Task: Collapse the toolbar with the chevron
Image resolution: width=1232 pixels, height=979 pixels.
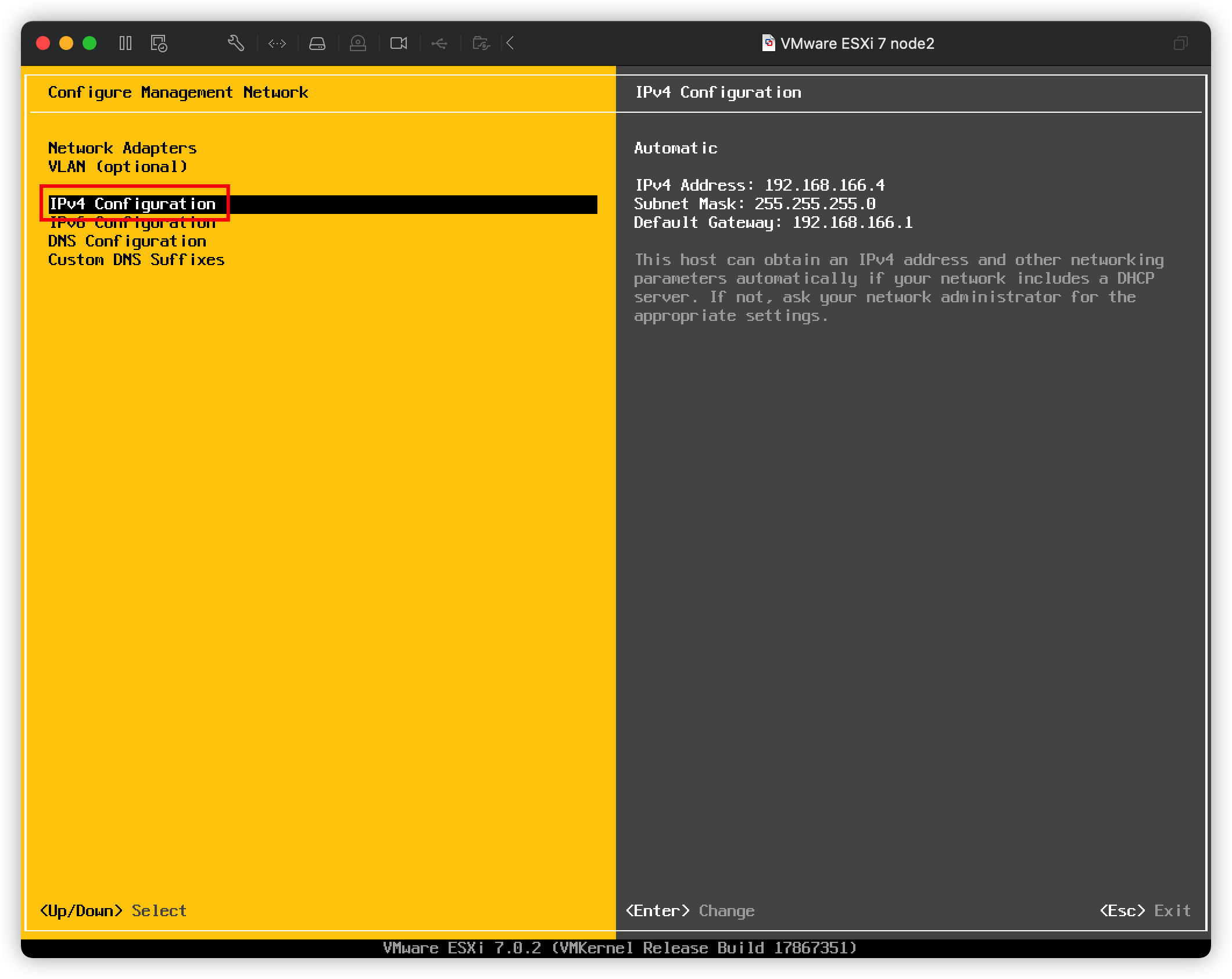Action: pos(510,43)
